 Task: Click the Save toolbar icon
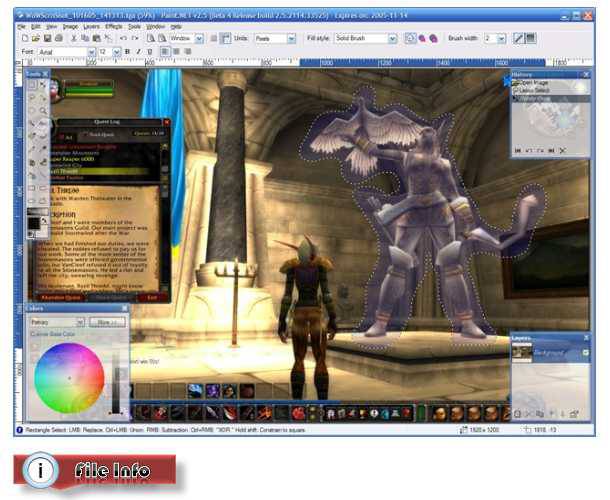coord(47,38)
